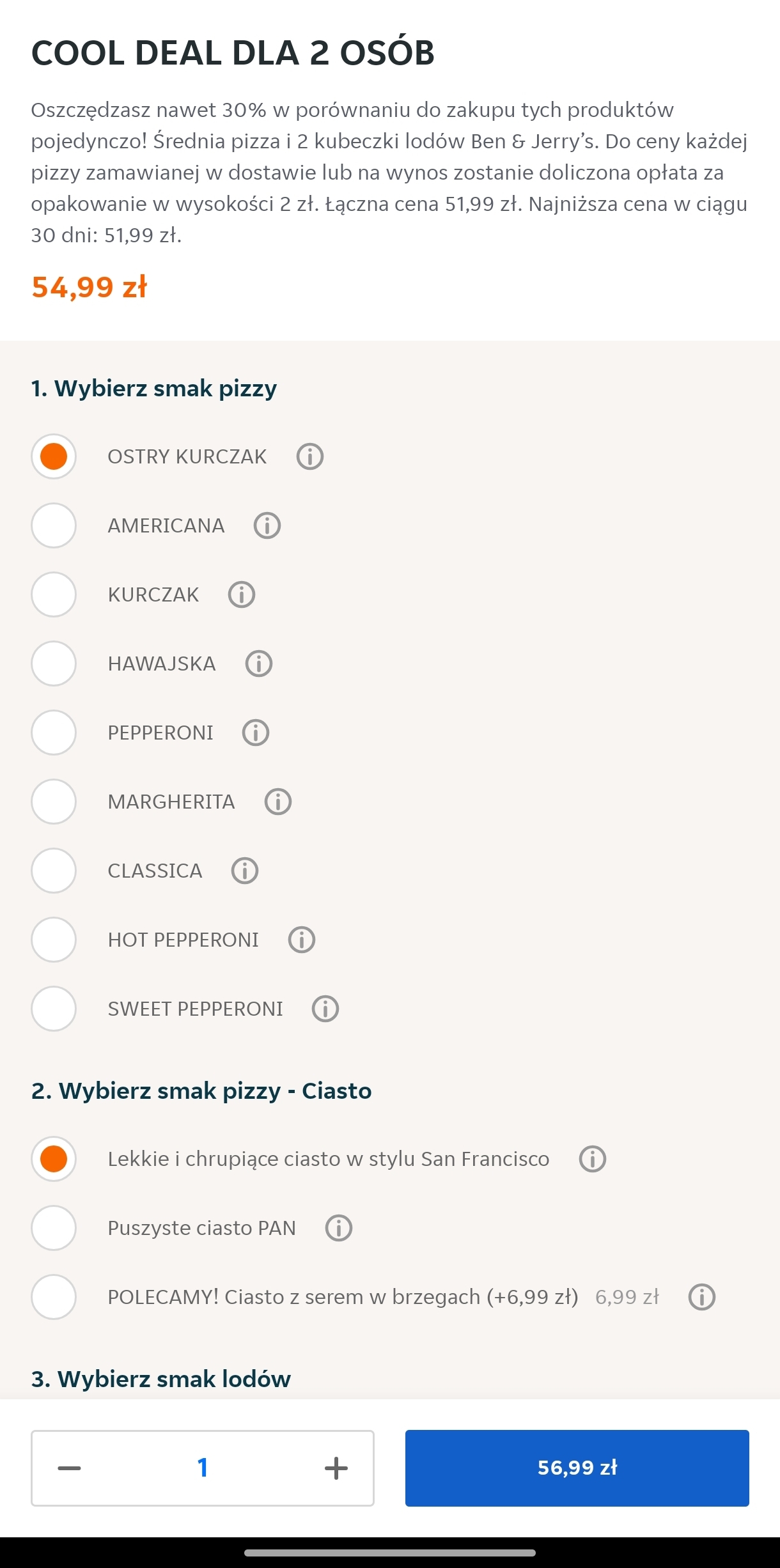Select the PEPPERONI pizza radio button

click(54, 733)
